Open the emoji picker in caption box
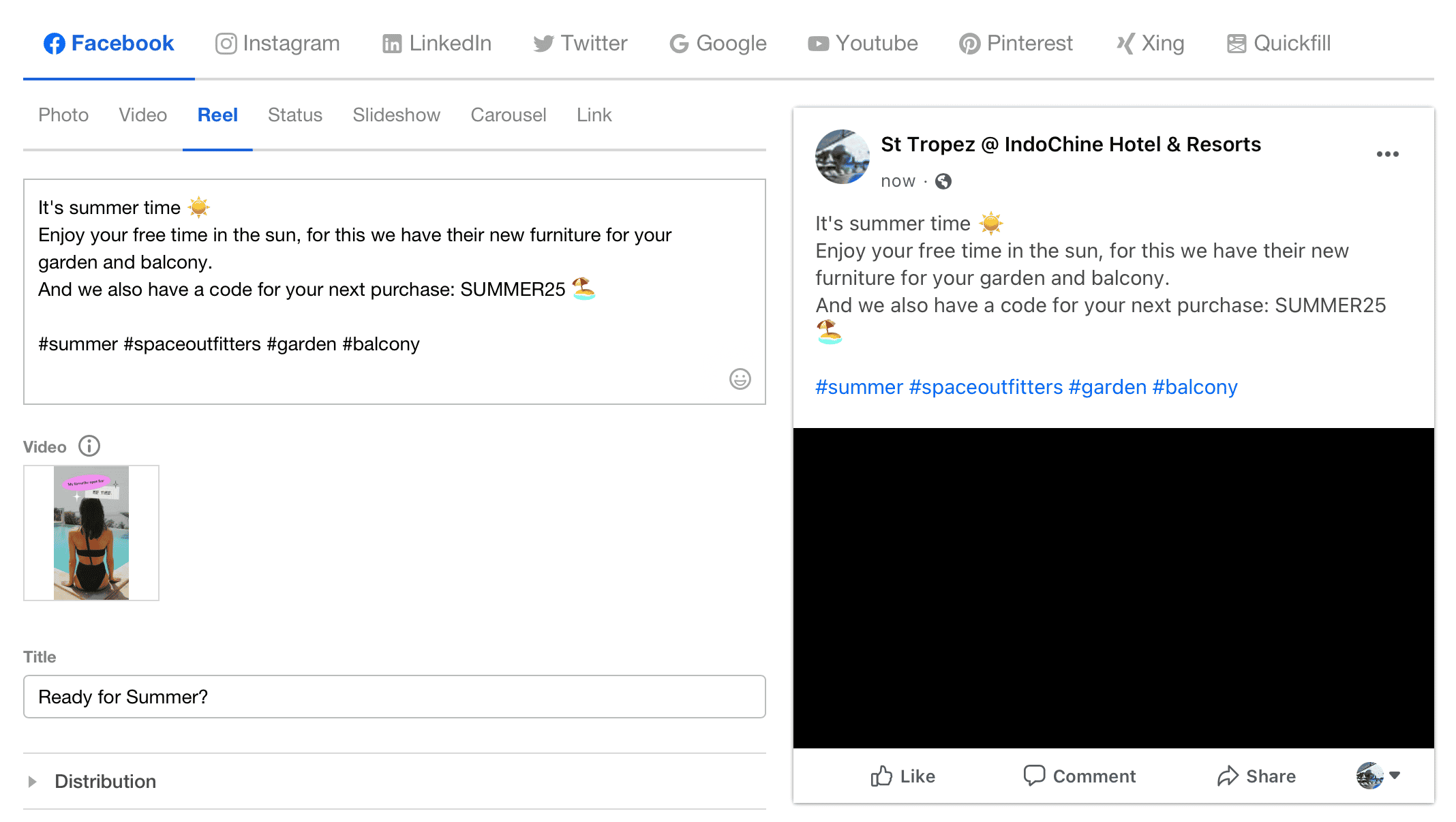Screen dimensions: 1456x822 [740, 379]
